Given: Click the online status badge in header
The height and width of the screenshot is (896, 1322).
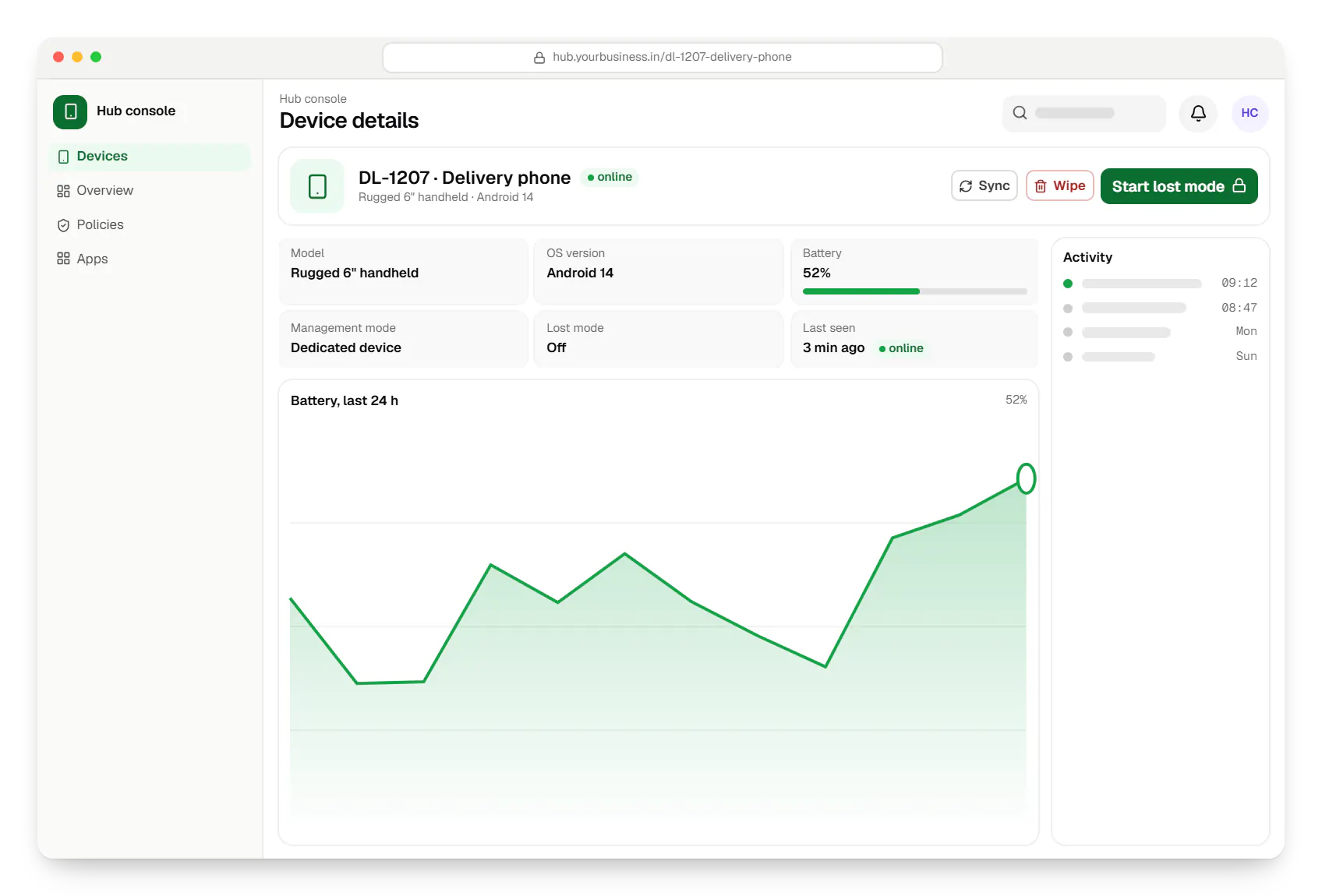Looking at the screenshot, I should (x=610, y=178).
